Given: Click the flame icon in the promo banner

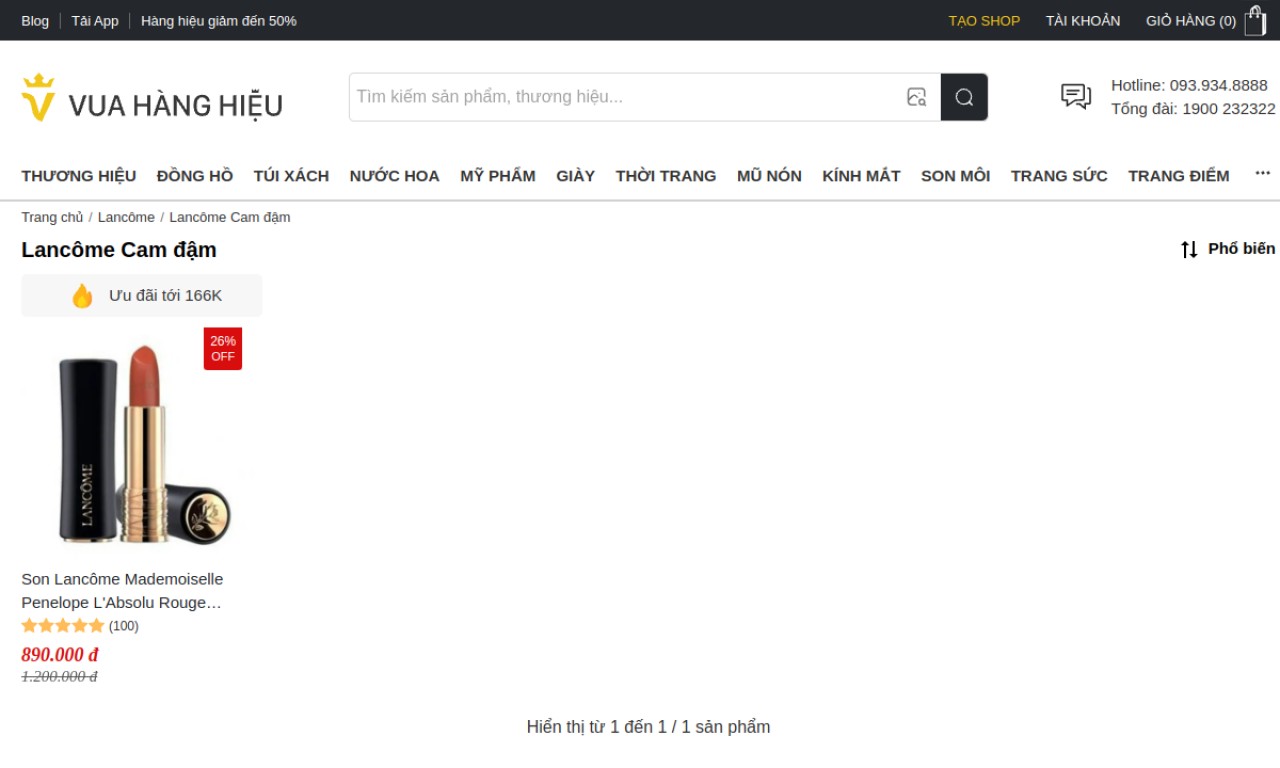Looking at the screenshot, I should 82,296.
